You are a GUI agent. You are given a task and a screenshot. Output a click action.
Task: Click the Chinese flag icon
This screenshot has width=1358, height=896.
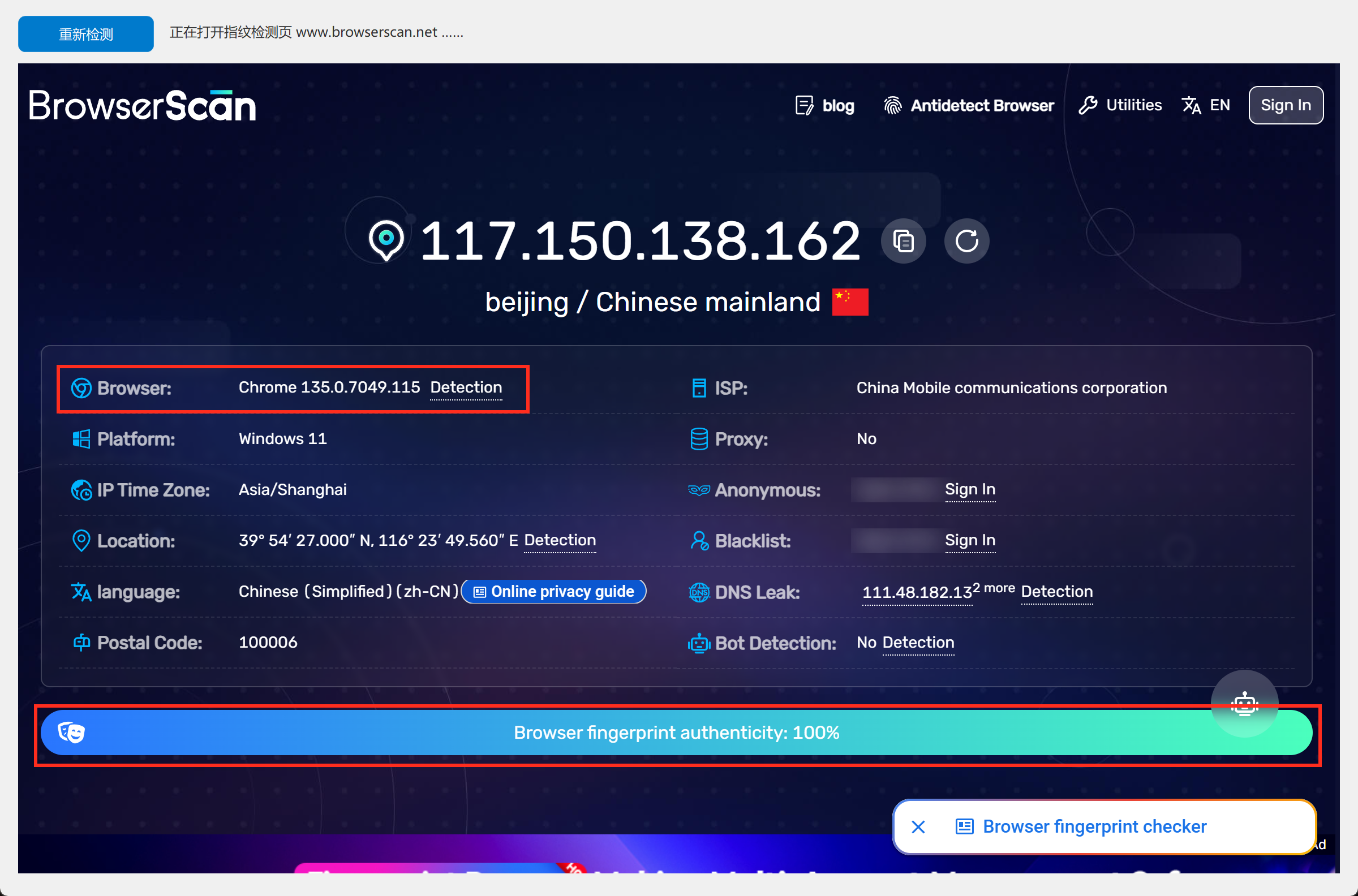(850, 301)
